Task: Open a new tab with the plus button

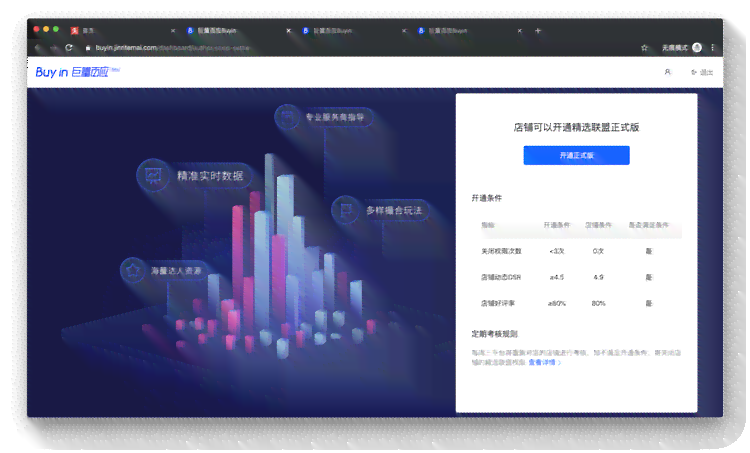Action: [538, 31]
